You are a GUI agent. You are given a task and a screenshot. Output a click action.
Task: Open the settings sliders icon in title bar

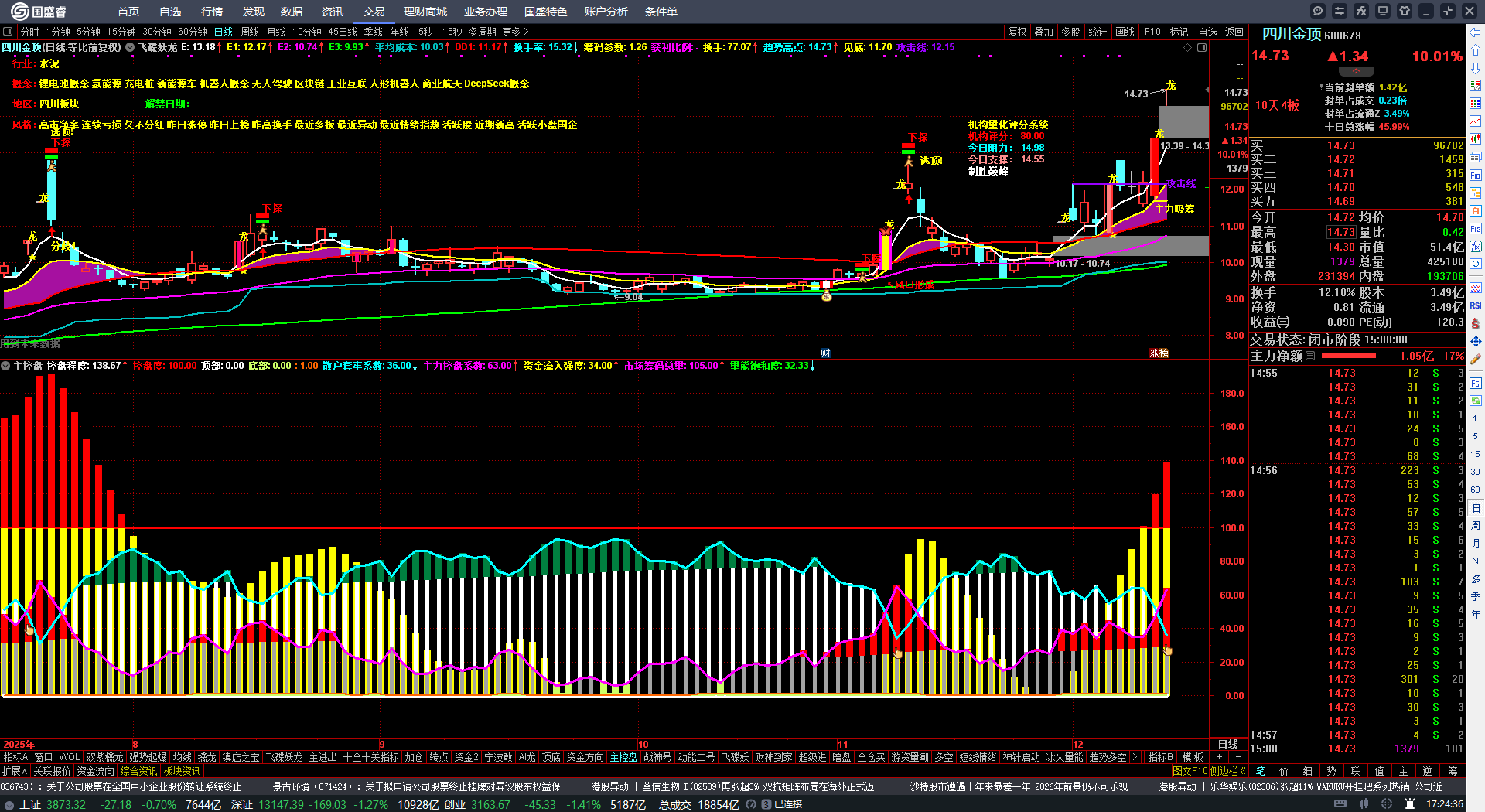[1340, 11]
